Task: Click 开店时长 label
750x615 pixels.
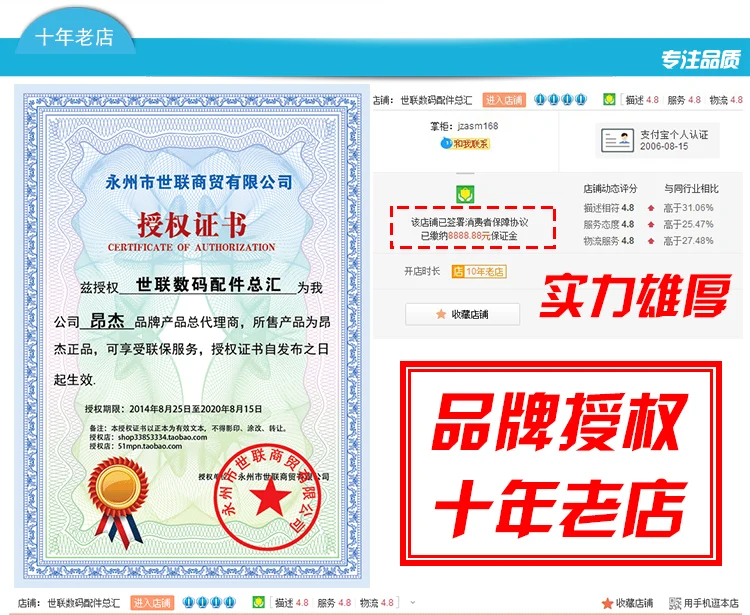Action: 422,271
